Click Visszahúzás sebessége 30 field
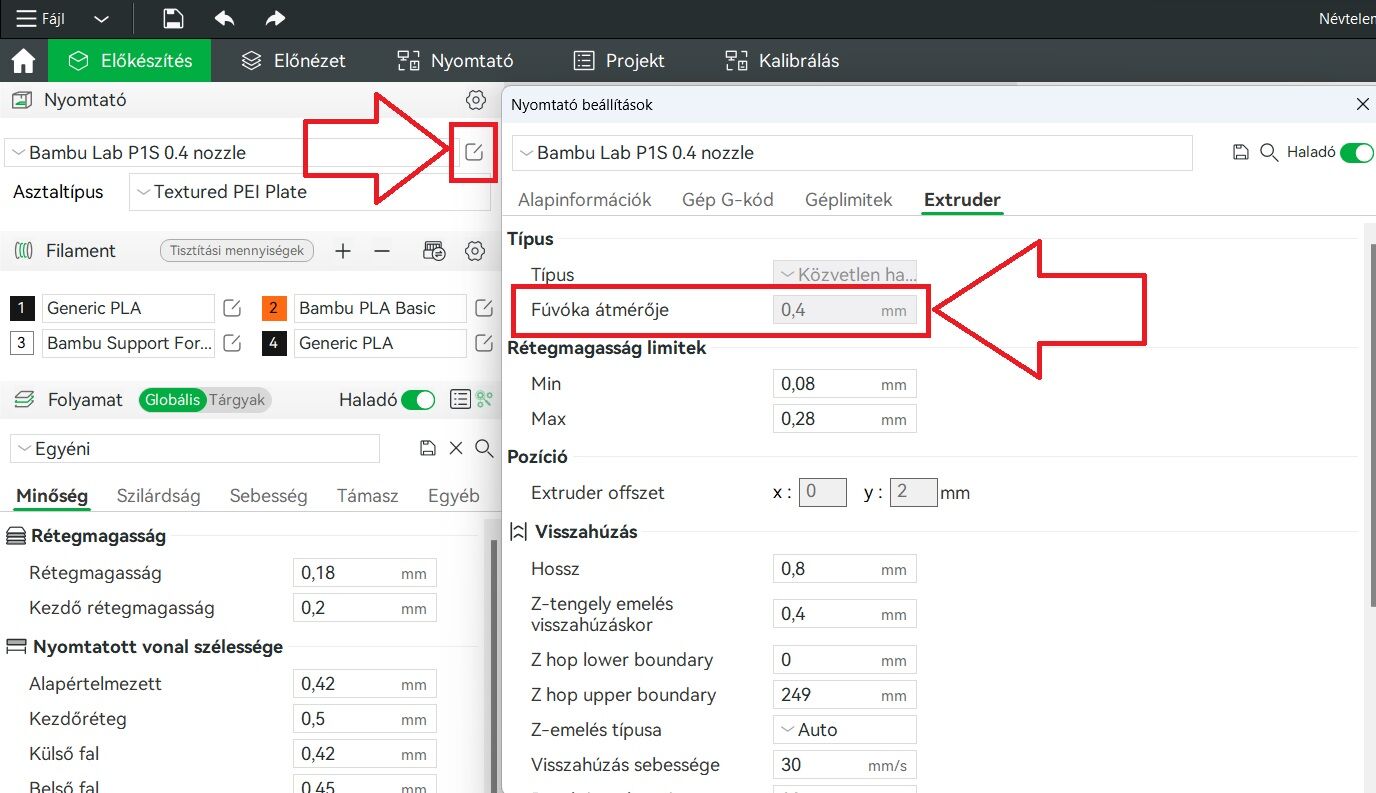 click(x=845, y=765)
